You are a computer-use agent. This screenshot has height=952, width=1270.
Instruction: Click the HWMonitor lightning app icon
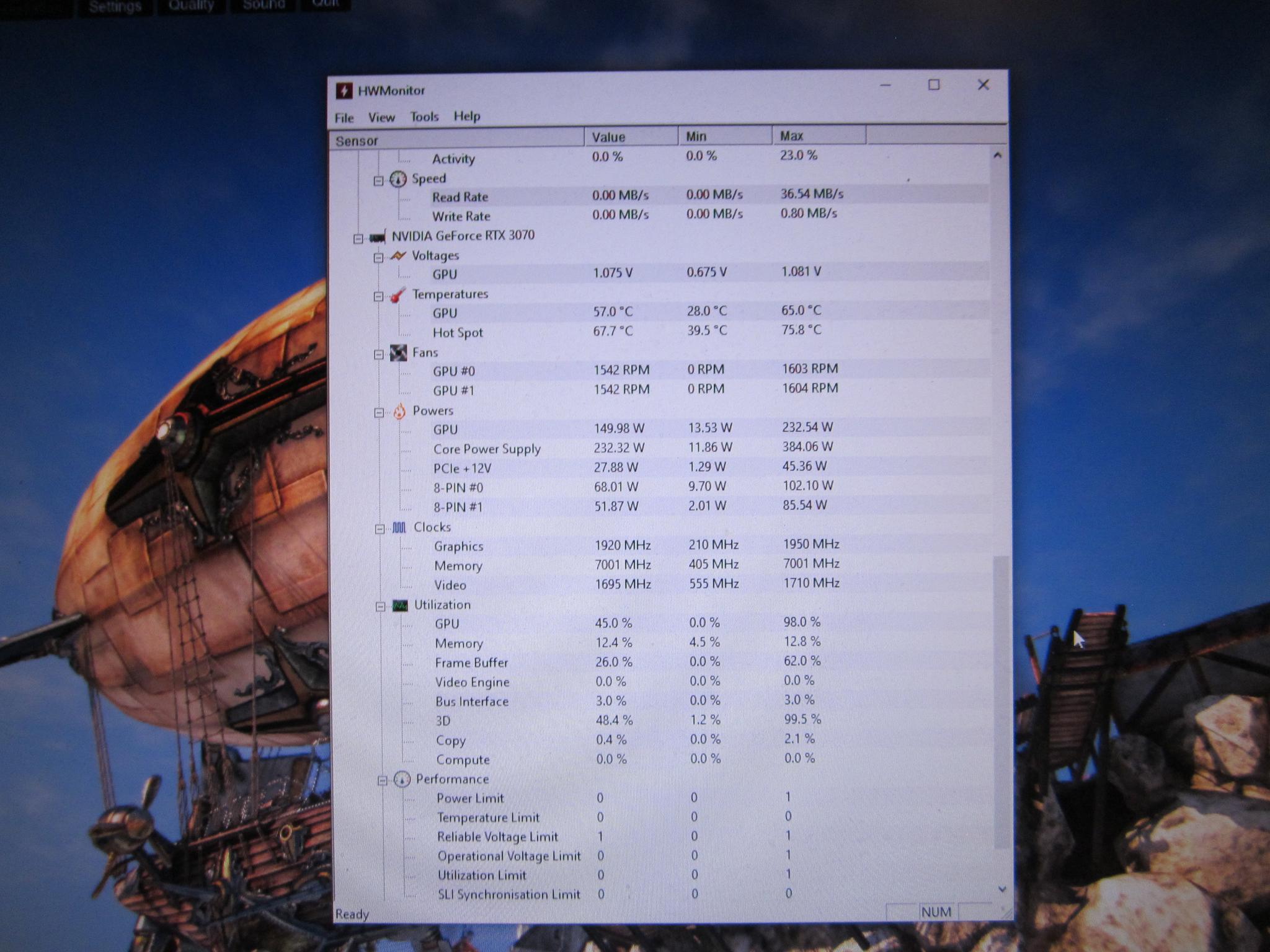pos(344,91)
